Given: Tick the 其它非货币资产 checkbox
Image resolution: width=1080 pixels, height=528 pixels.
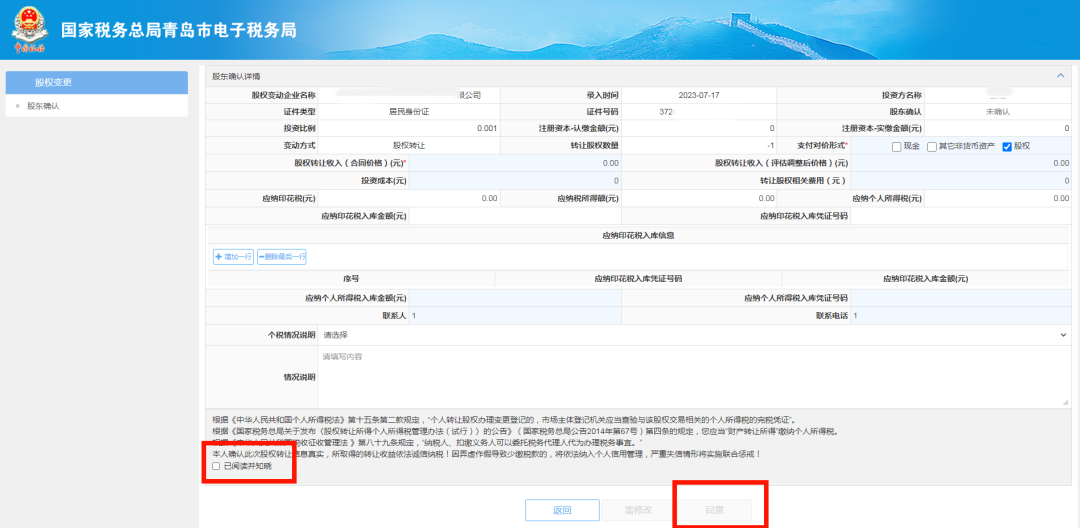Looking at the screenshot, I should [x=932, y=147].
